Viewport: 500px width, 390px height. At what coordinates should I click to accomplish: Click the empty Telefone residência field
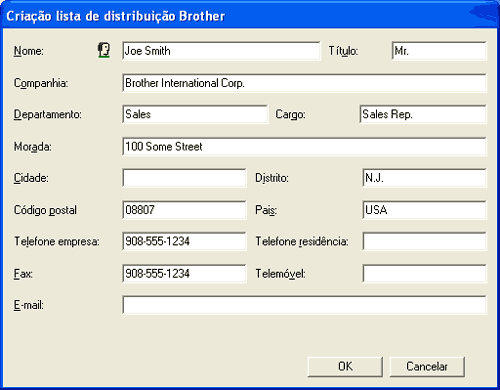click(424, 241)
